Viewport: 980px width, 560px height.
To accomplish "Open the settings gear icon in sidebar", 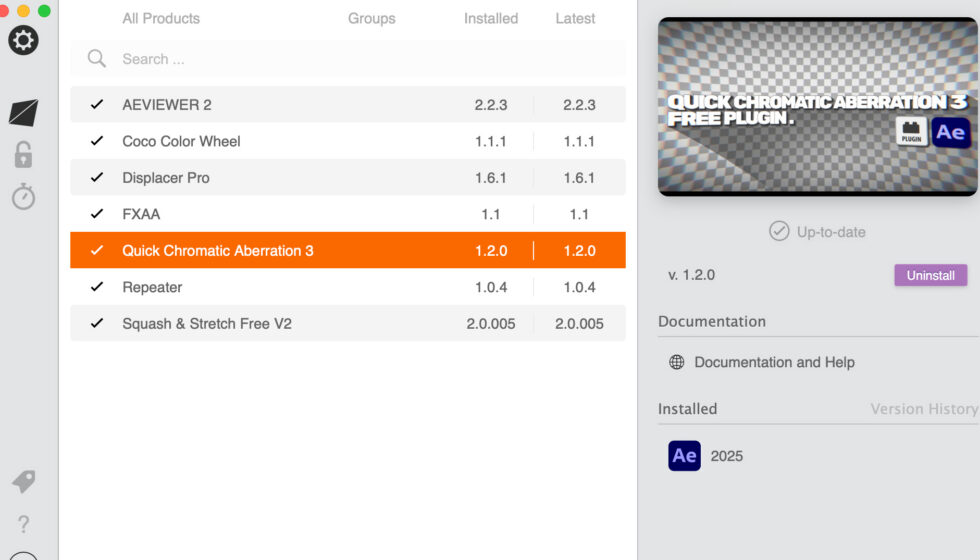I will (23, 41).
